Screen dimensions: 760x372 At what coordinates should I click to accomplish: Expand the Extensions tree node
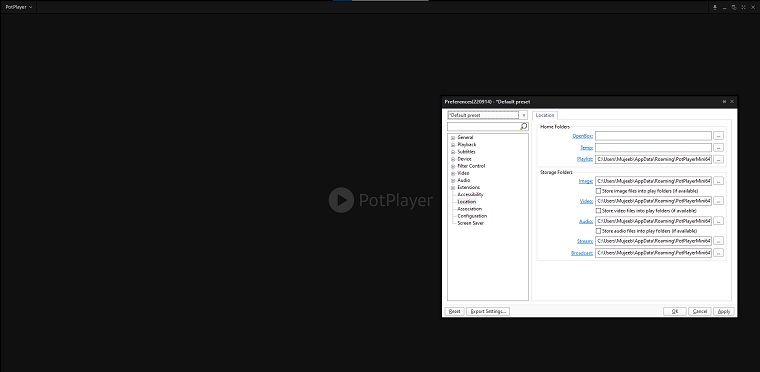(453, 187)
